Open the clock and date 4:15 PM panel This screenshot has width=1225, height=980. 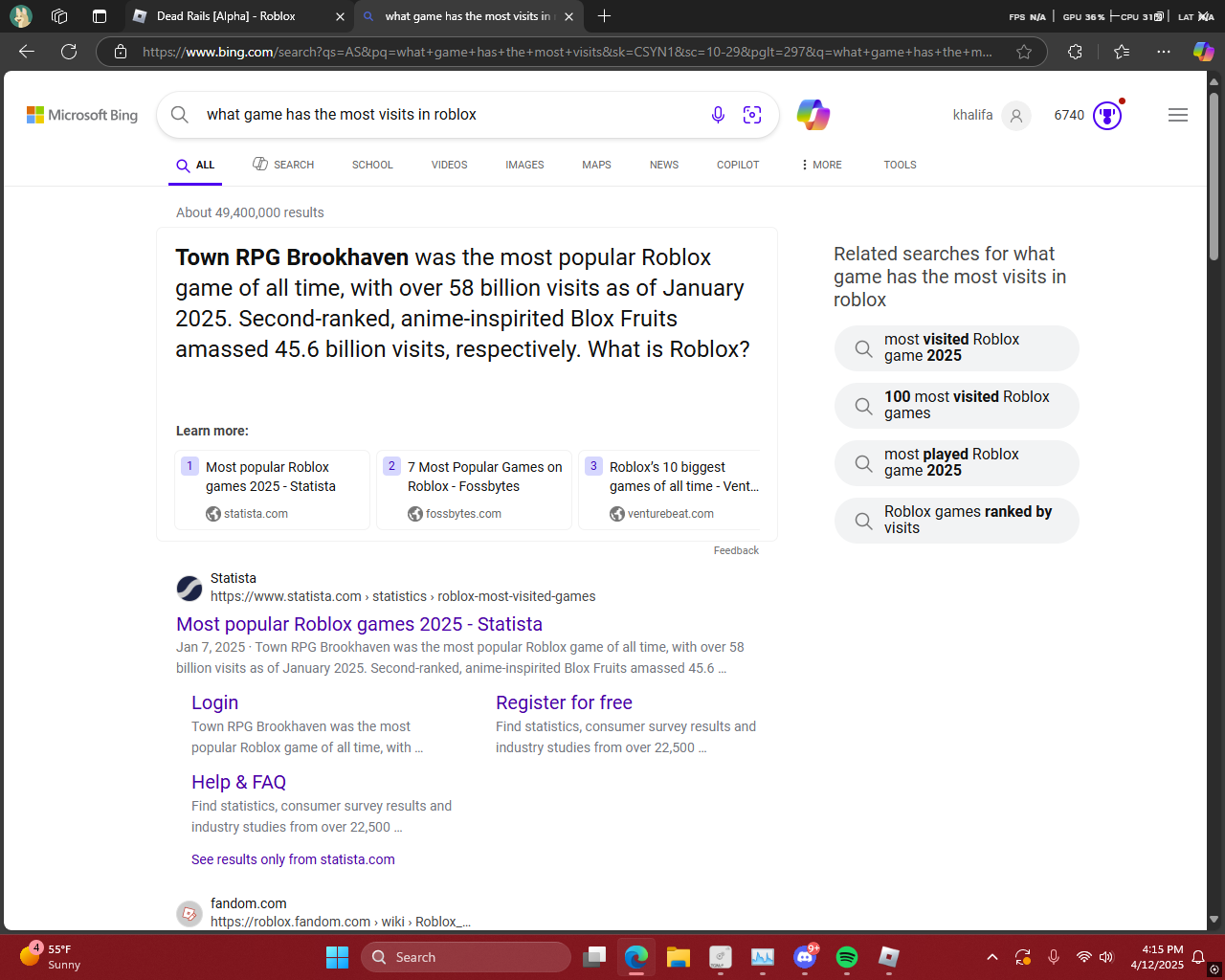(x=1156, y=957)
